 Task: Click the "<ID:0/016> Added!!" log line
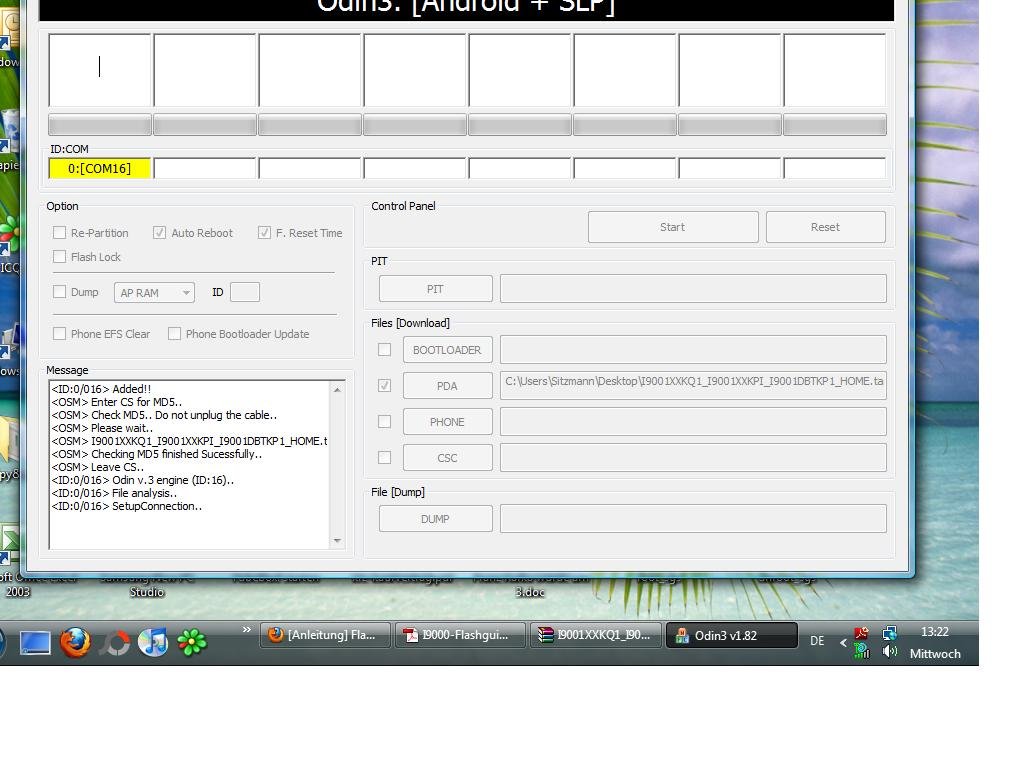(101, 389)
